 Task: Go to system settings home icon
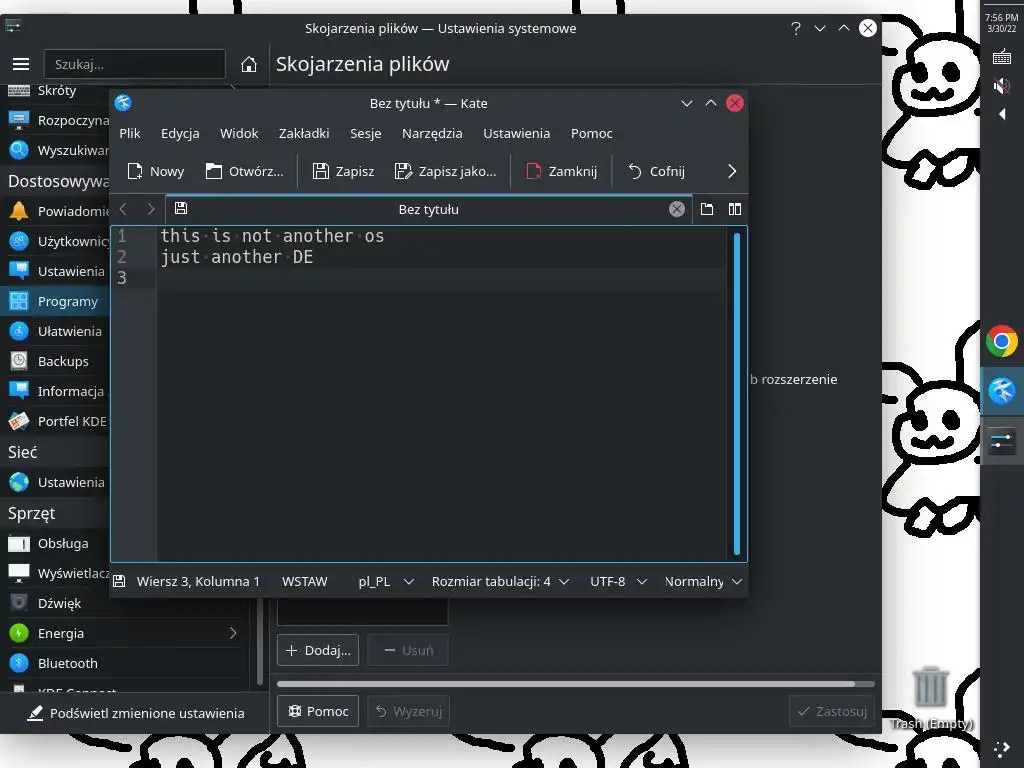point(248,64)
